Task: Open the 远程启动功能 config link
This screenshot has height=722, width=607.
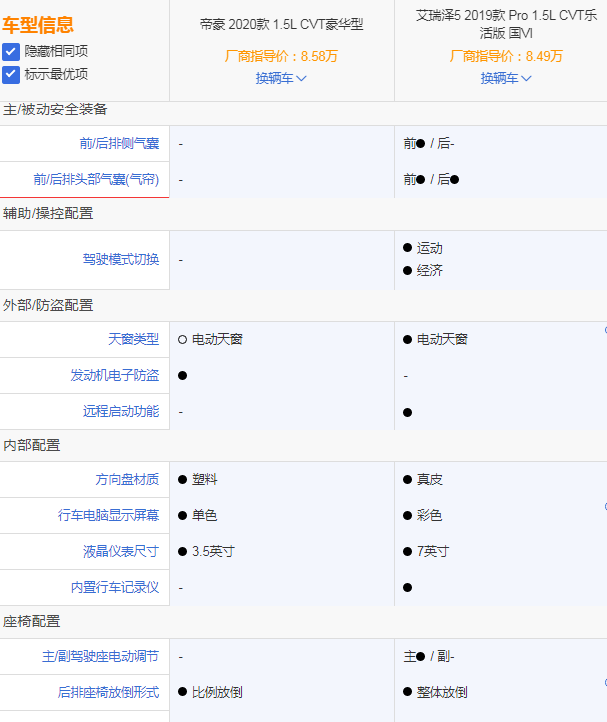Action: coord(121,412)
